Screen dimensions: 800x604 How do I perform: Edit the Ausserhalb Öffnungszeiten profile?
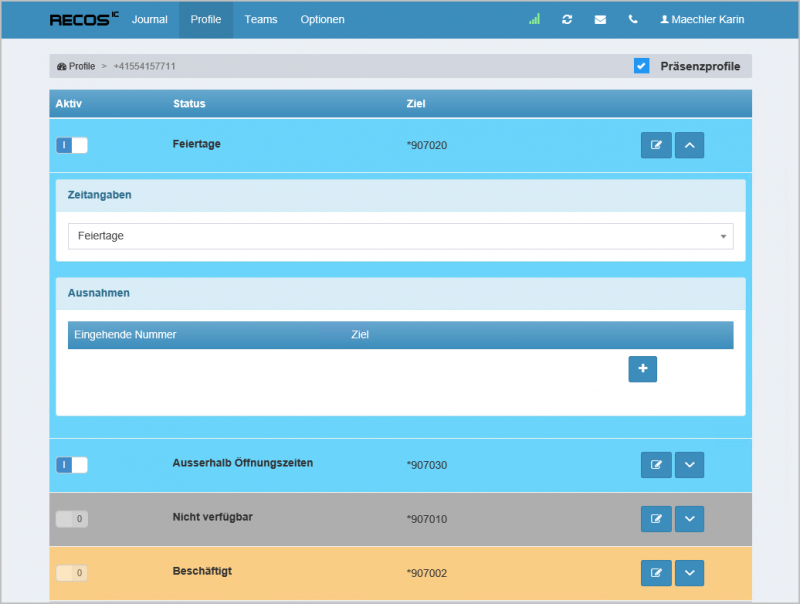click(x=656, y=465)
